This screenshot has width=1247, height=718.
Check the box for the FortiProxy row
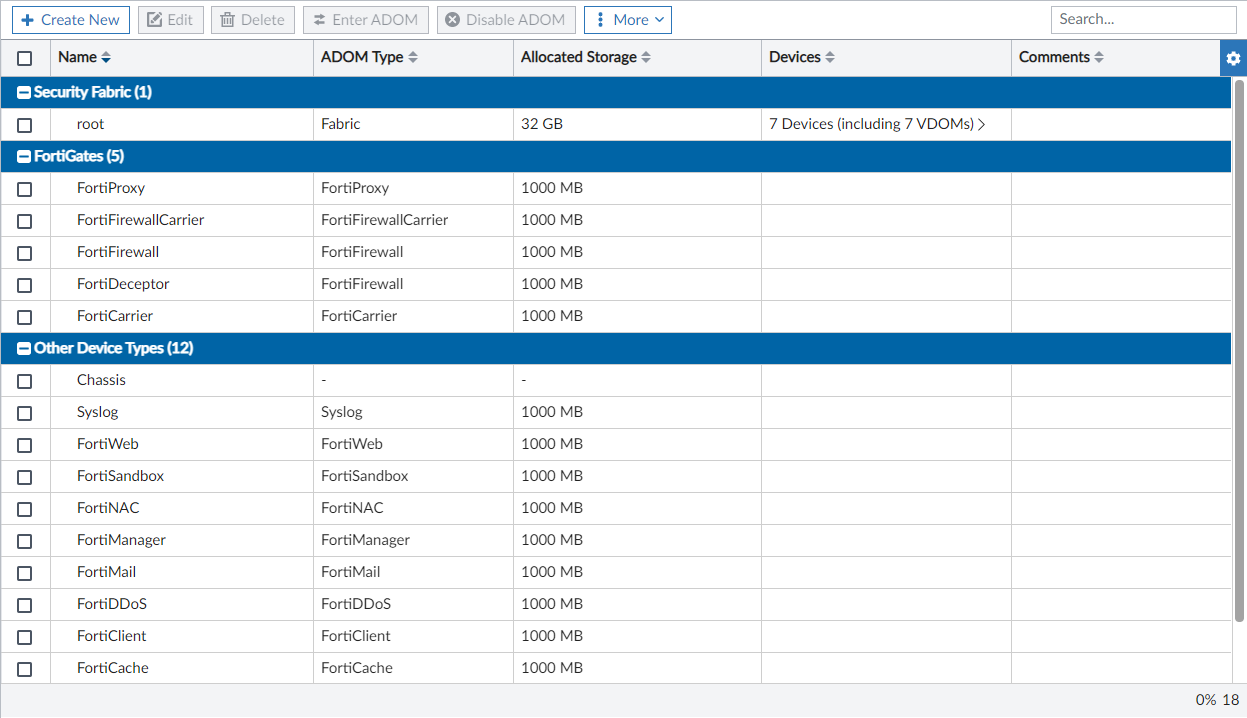(x=25, y=189)
